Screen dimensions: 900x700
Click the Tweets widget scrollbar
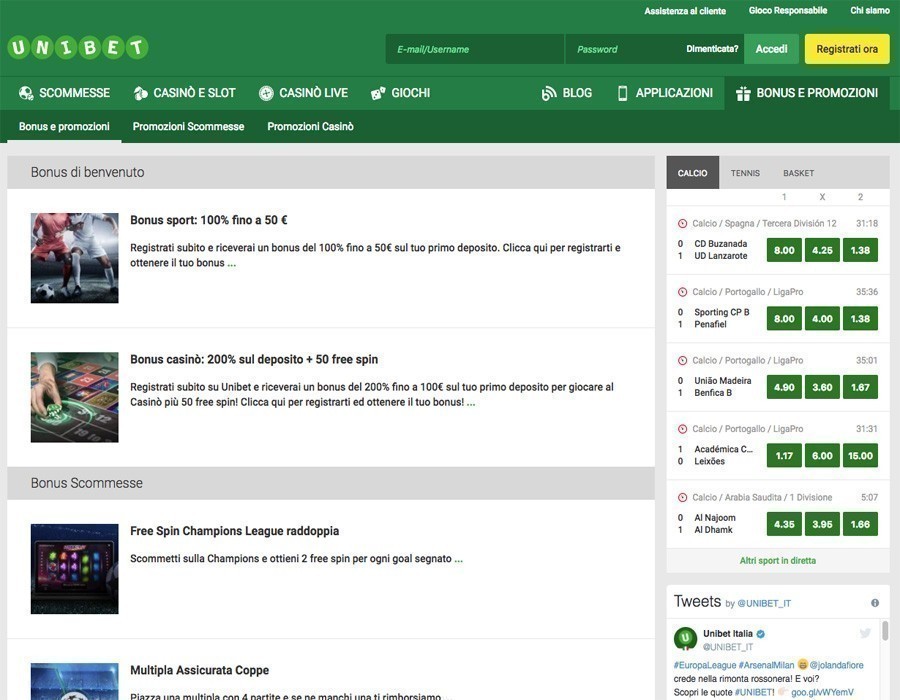885,631
